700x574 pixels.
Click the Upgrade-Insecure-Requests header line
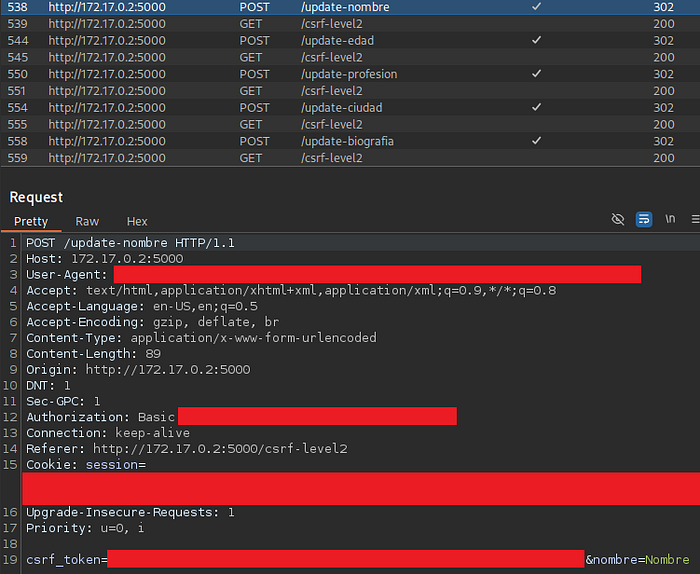130,512
